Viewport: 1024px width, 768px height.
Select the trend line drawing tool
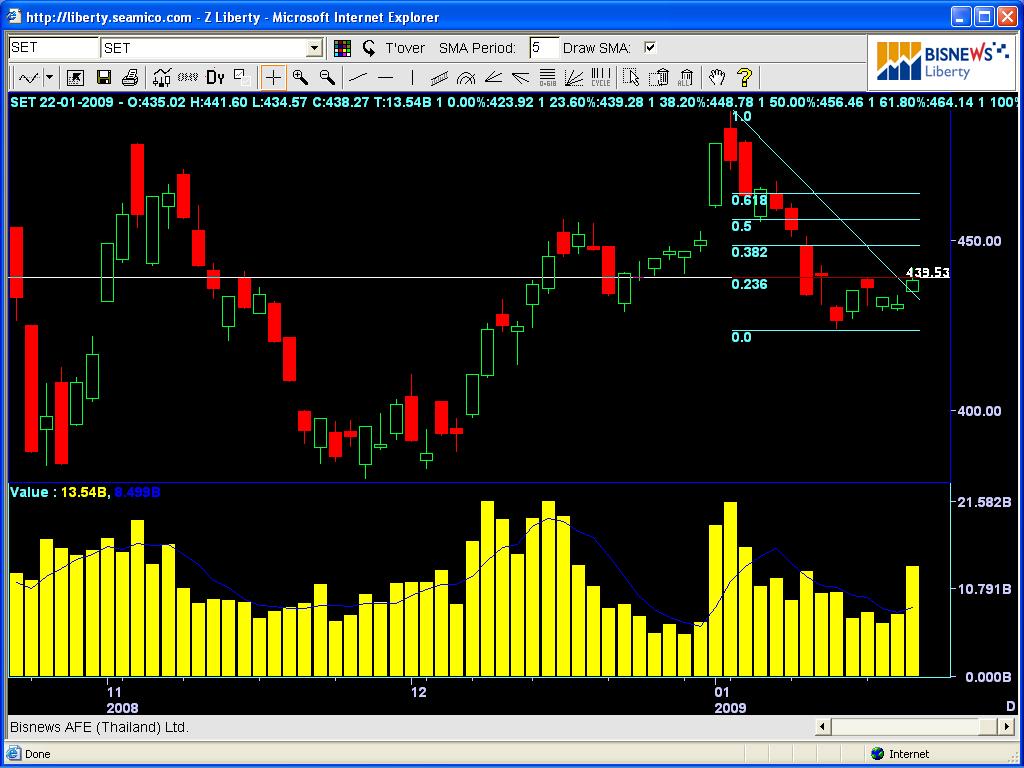[x=359, y=78]
